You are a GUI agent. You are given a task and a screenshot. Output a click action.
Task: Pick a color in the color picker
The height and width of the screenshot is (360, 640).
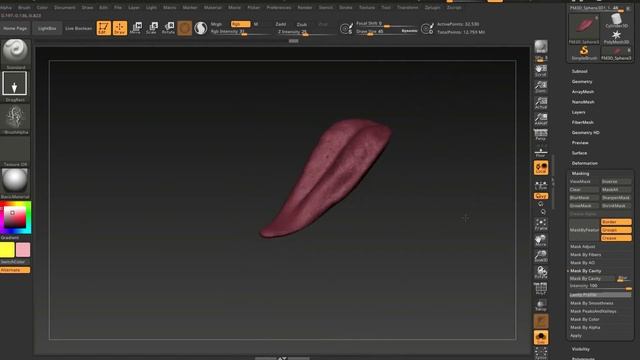point(15,217)
